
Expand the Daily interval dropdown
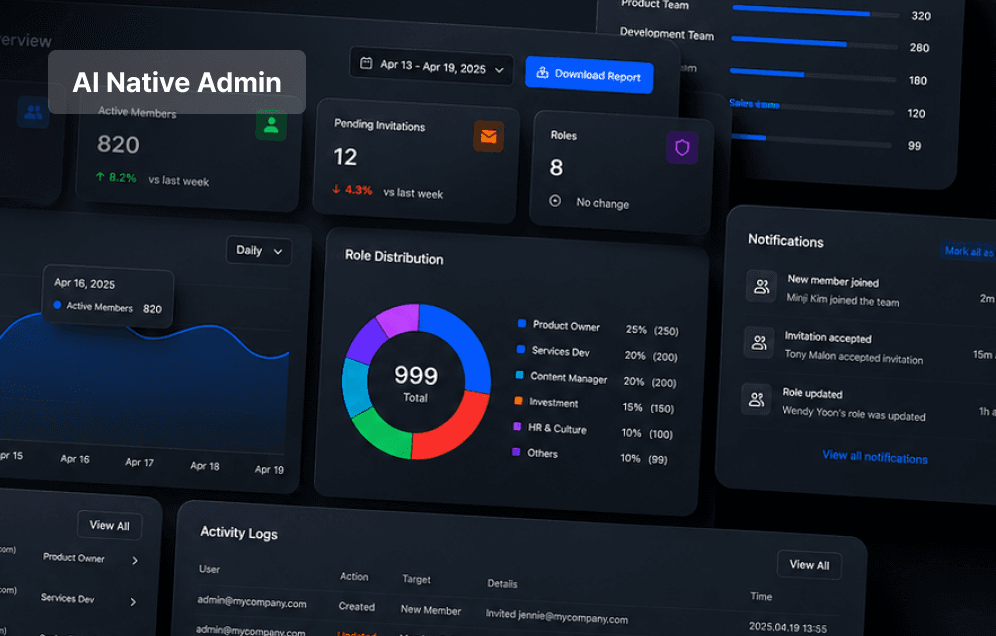pyautogui.click(x=259, y=251)
